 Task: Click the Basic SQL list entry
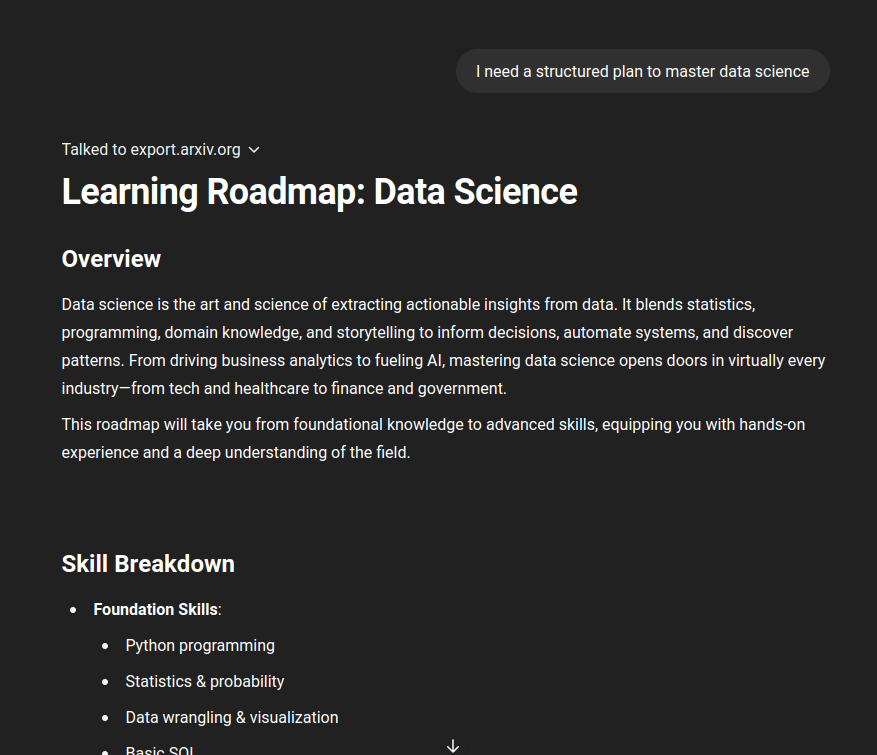point(160,750)
